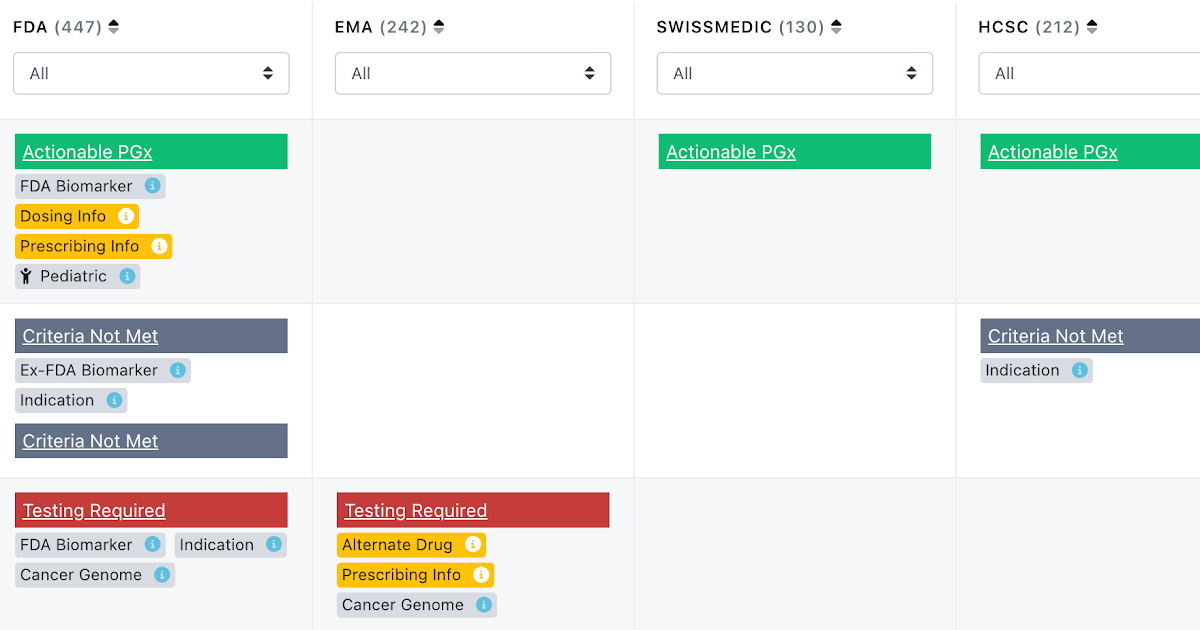Screen dimensions: 1200x630
Task: Open Criteria Not Met link in HCSC column
Action: click(x=1054, y=335)
